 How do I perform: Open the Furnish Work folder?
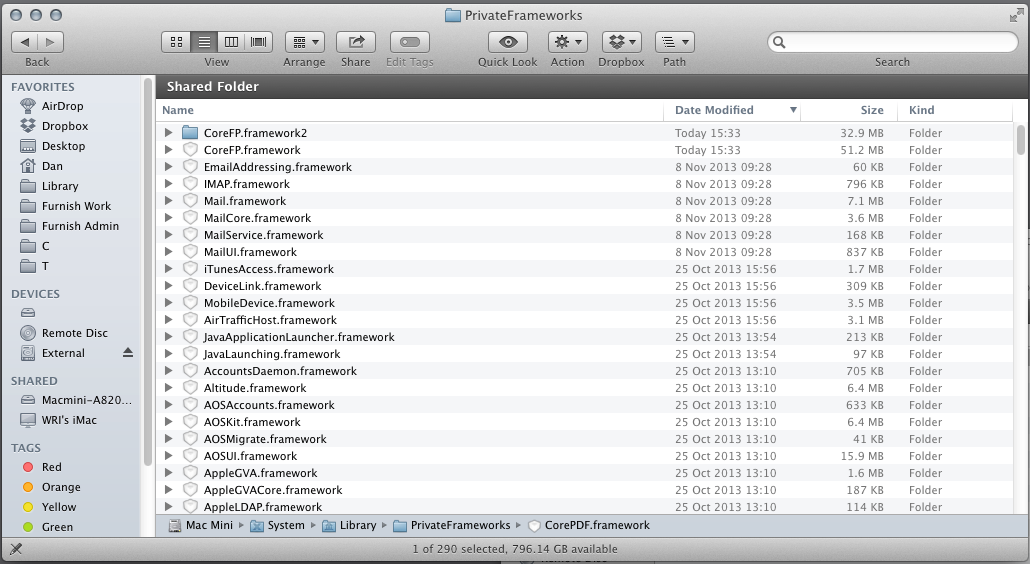coord(76,206)
